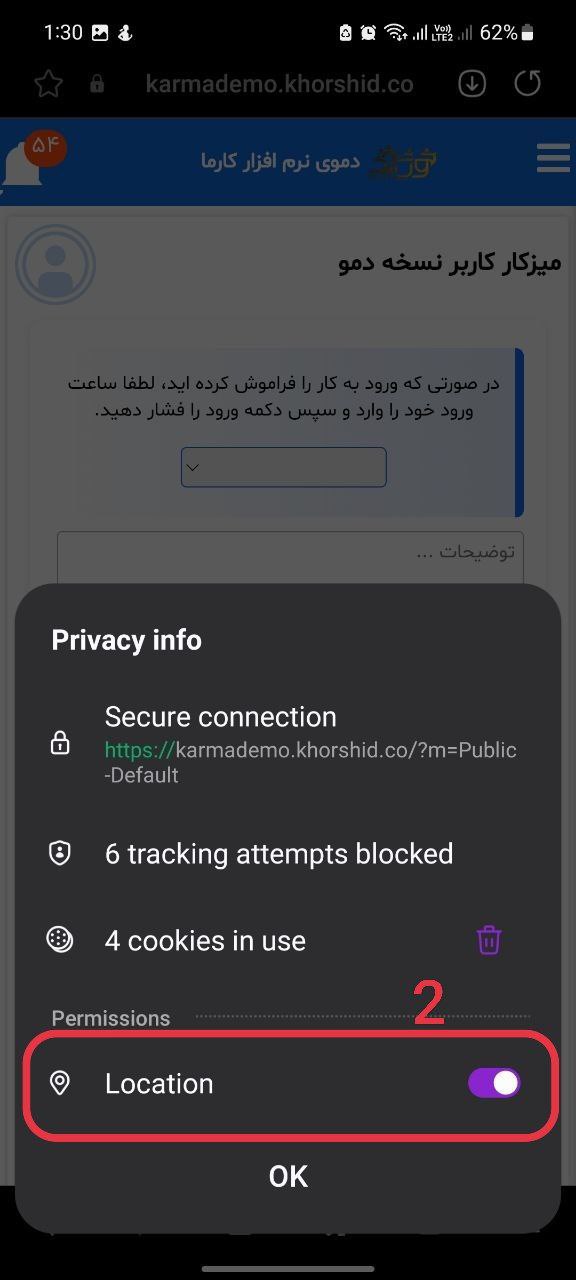Image resolution: width=576 pixels, height=1280 pixels.
Task: Open the hamburger menu icon
Action: click(553, 158)
